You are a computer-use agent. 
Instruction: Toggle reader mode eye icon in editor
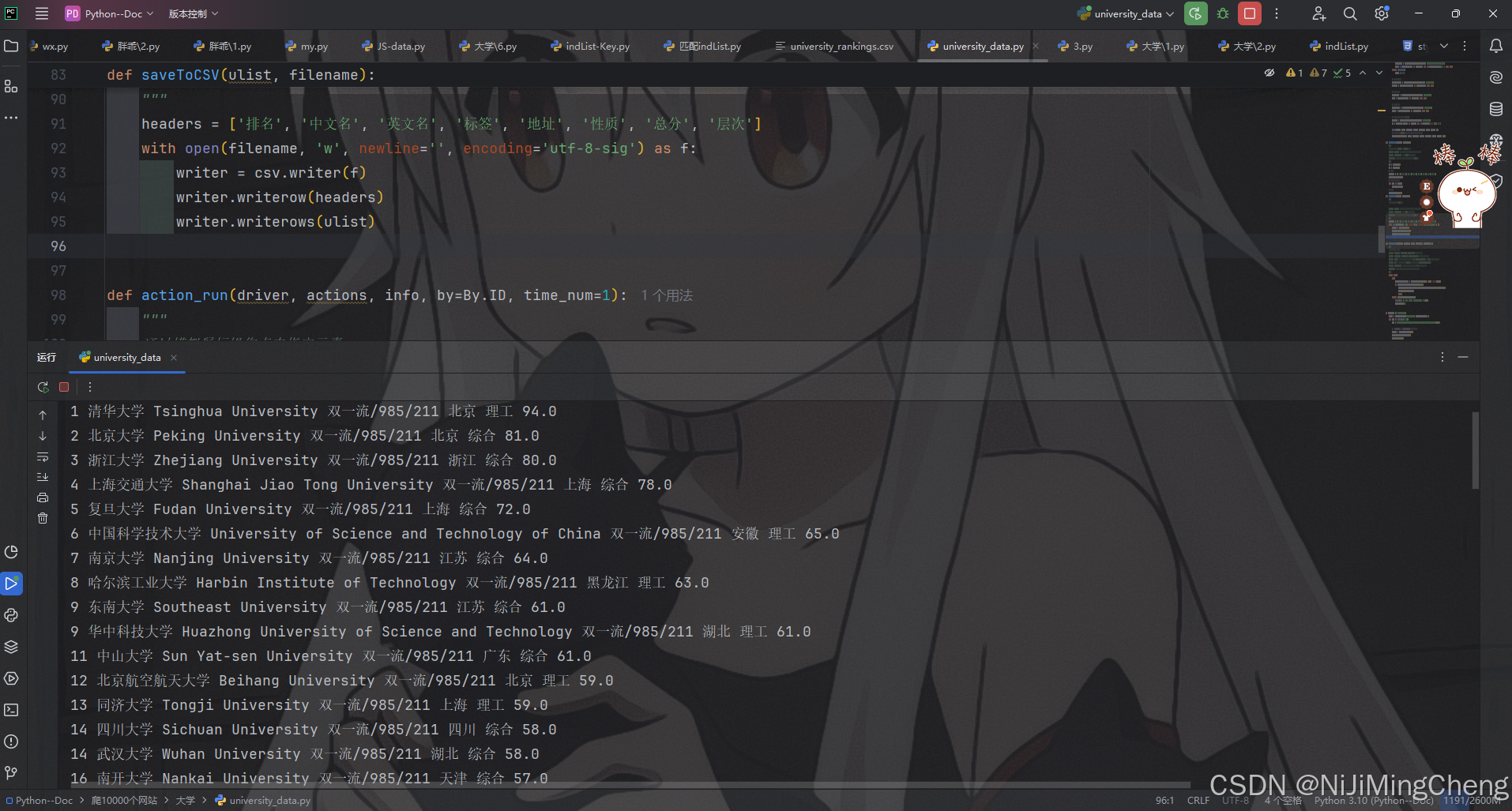pos(1269,73)
